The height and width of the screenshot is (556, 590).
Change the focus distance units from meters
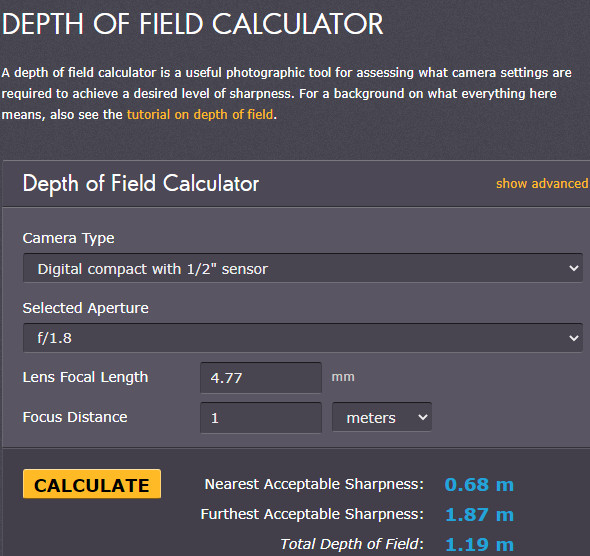coord(382,417)
